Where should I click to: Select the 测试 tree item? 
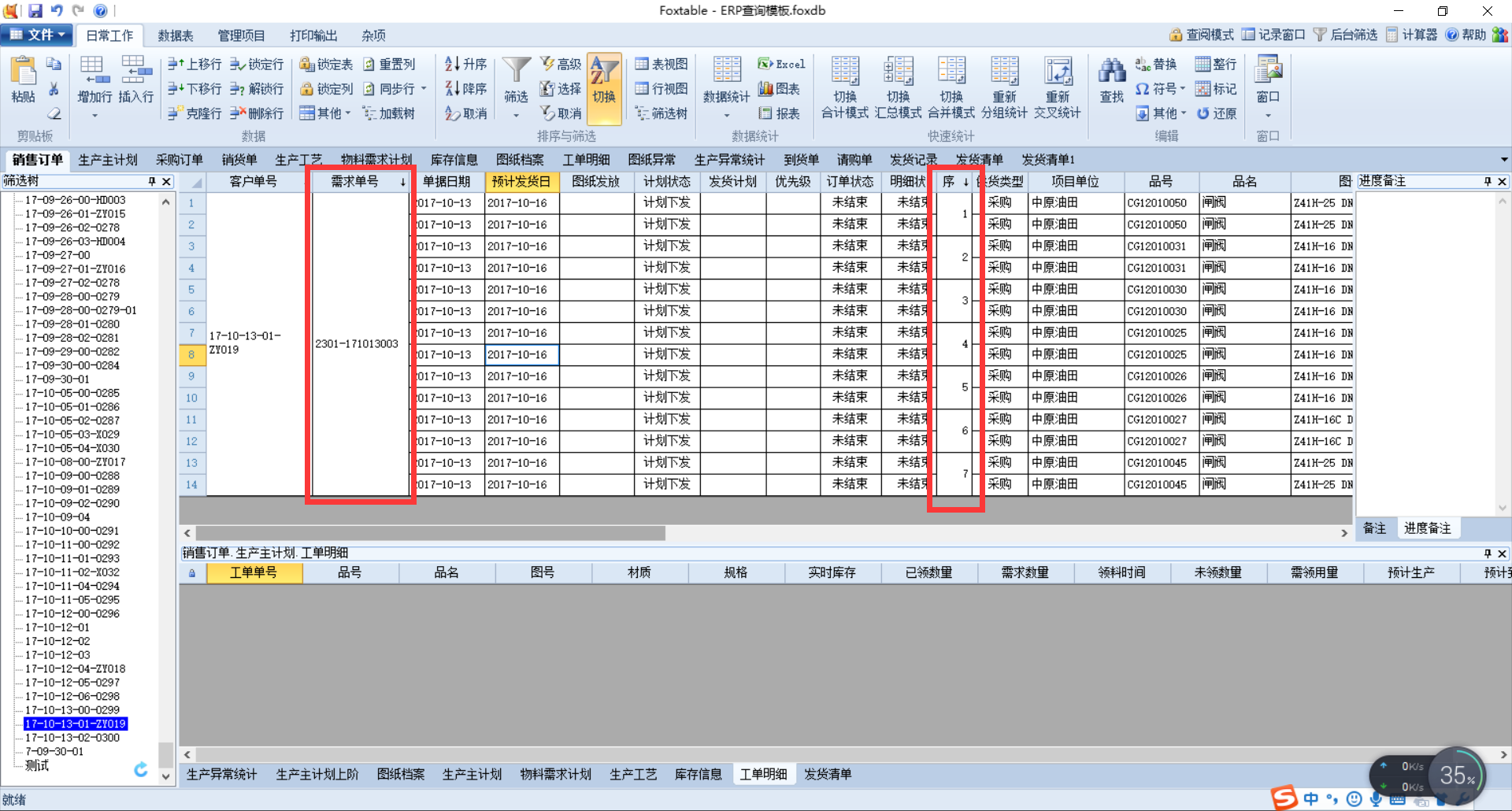pos(37,765)
